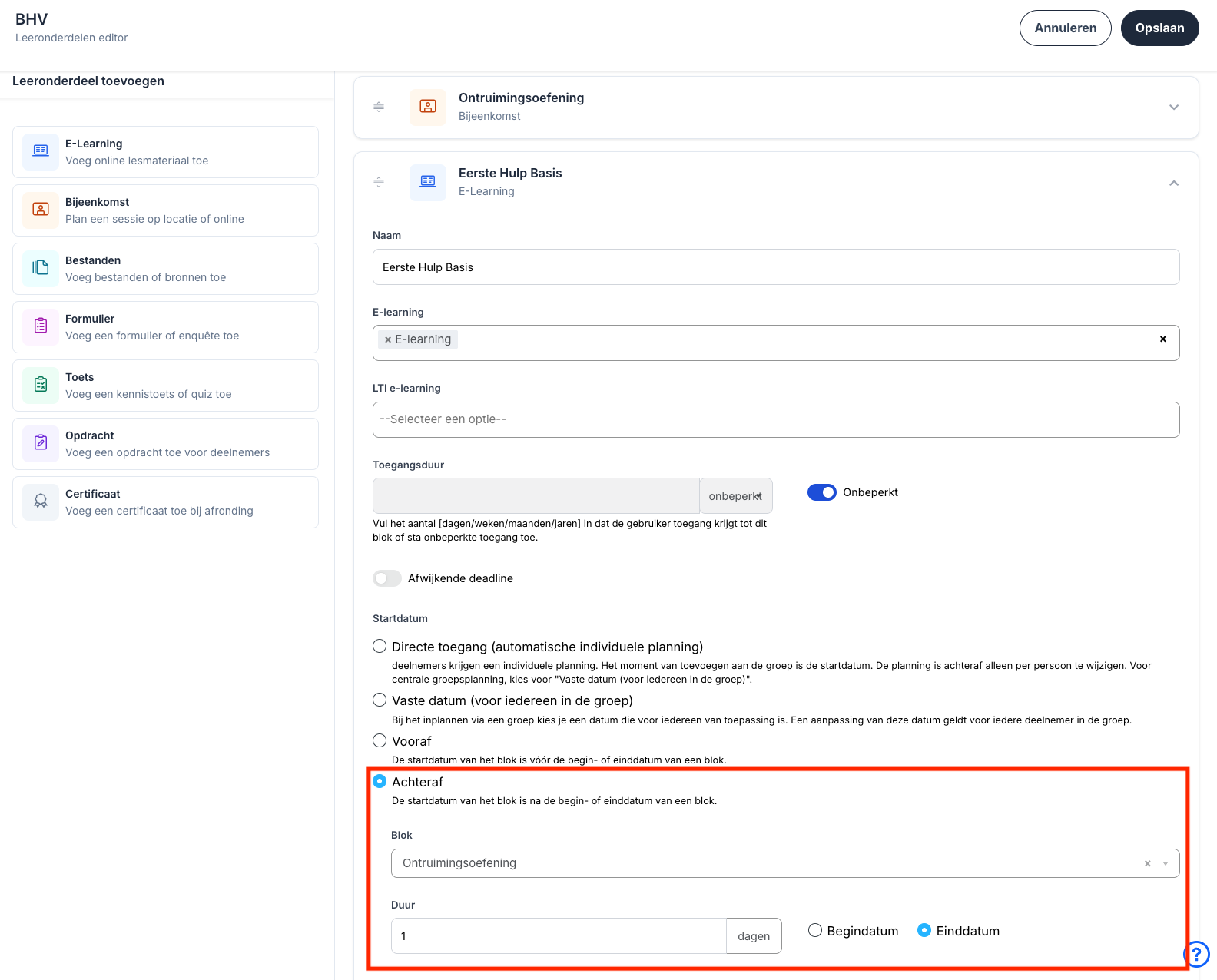Image resolution: width=1217 pixels, height=980 pixels.
Task: Open the LTI e-learning dropdown
Action: 775,419
